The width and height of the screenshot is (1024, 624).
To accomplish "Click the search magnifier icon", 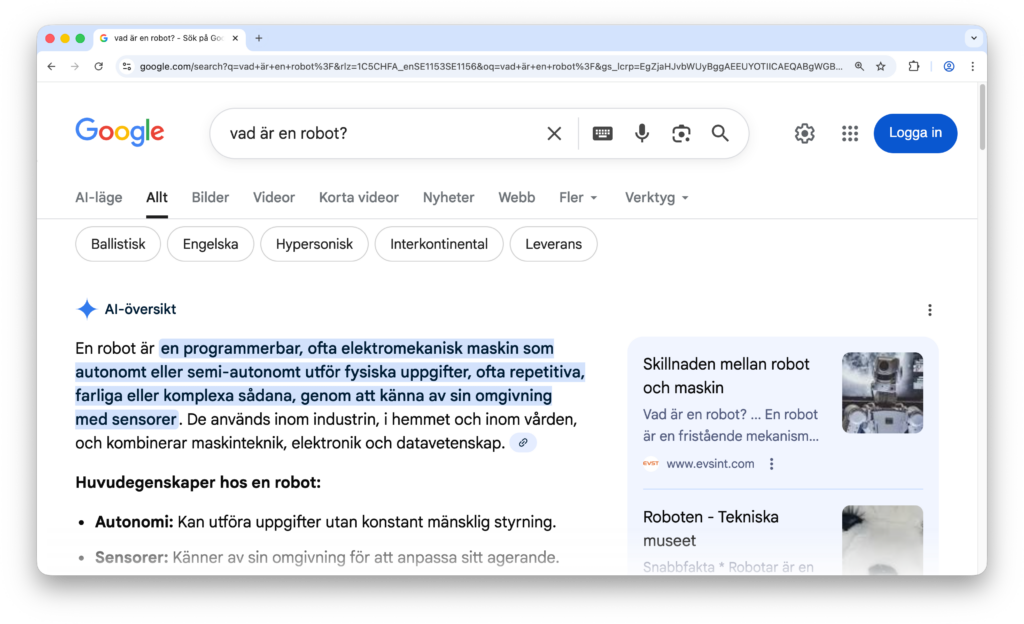I will (x=720, y=132).
